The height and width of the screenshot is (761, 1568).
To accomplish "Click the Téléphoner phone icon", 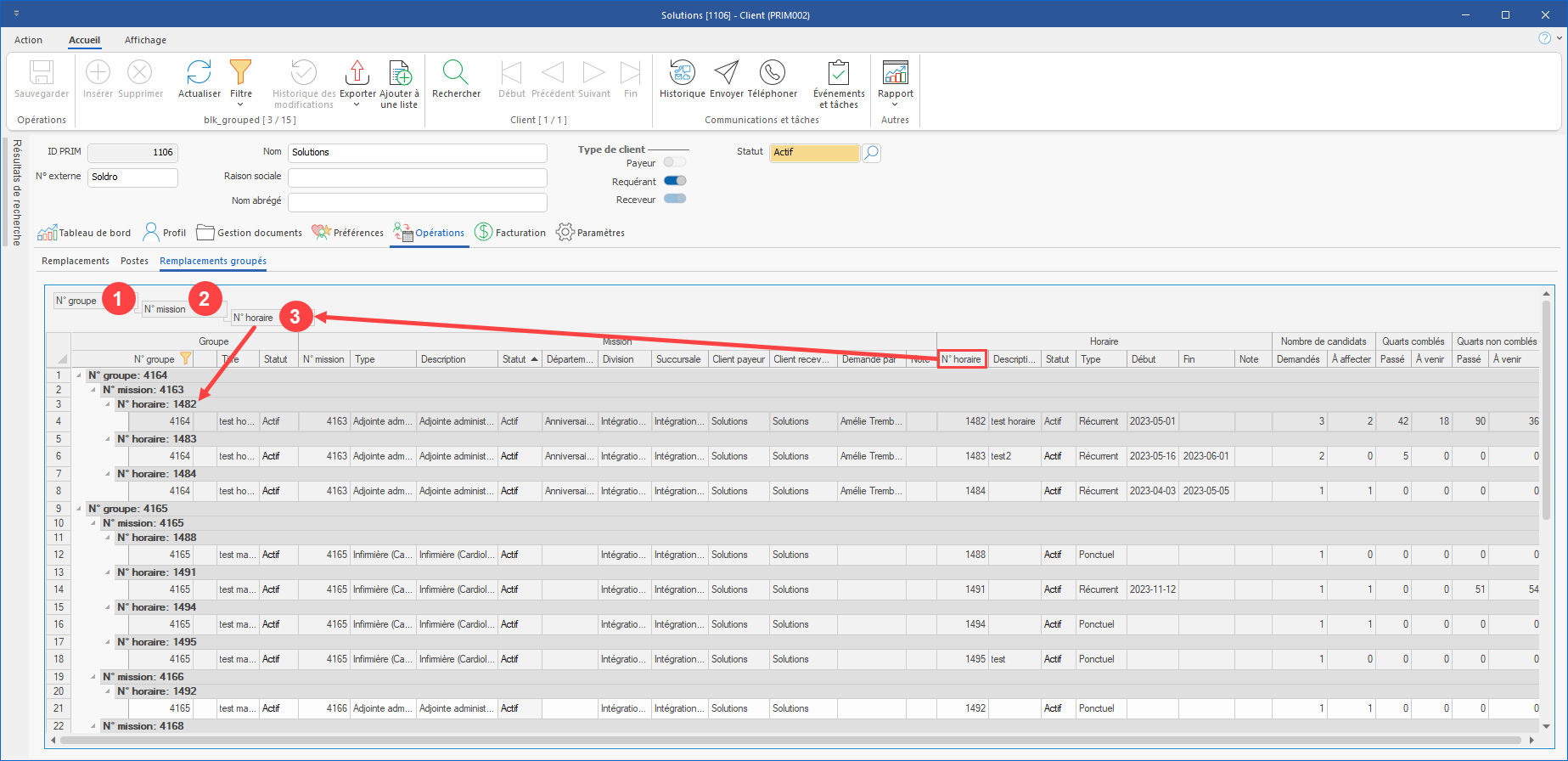I will point(772,74).
